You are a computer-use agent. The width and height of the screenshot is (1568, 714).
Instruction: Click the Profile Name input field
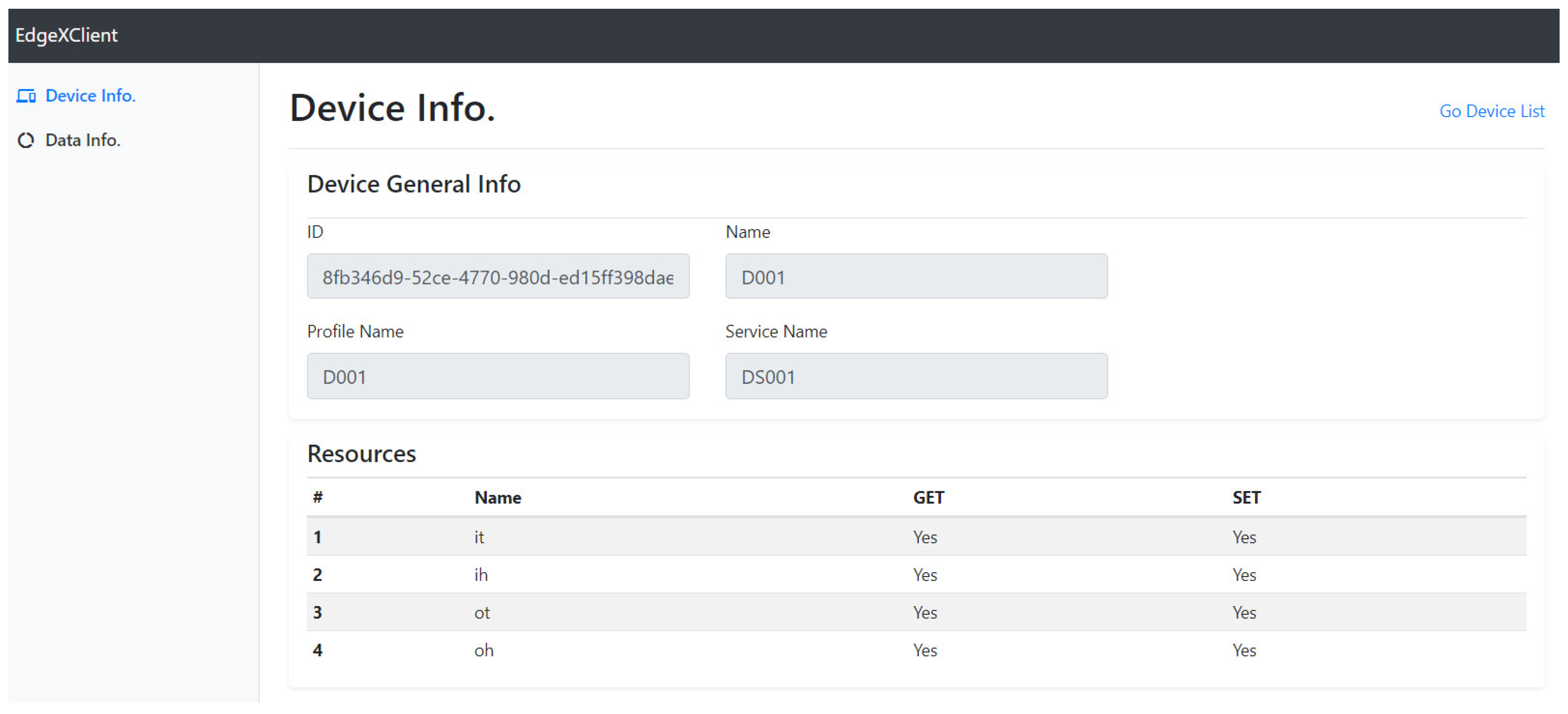[x=497, y=376]
